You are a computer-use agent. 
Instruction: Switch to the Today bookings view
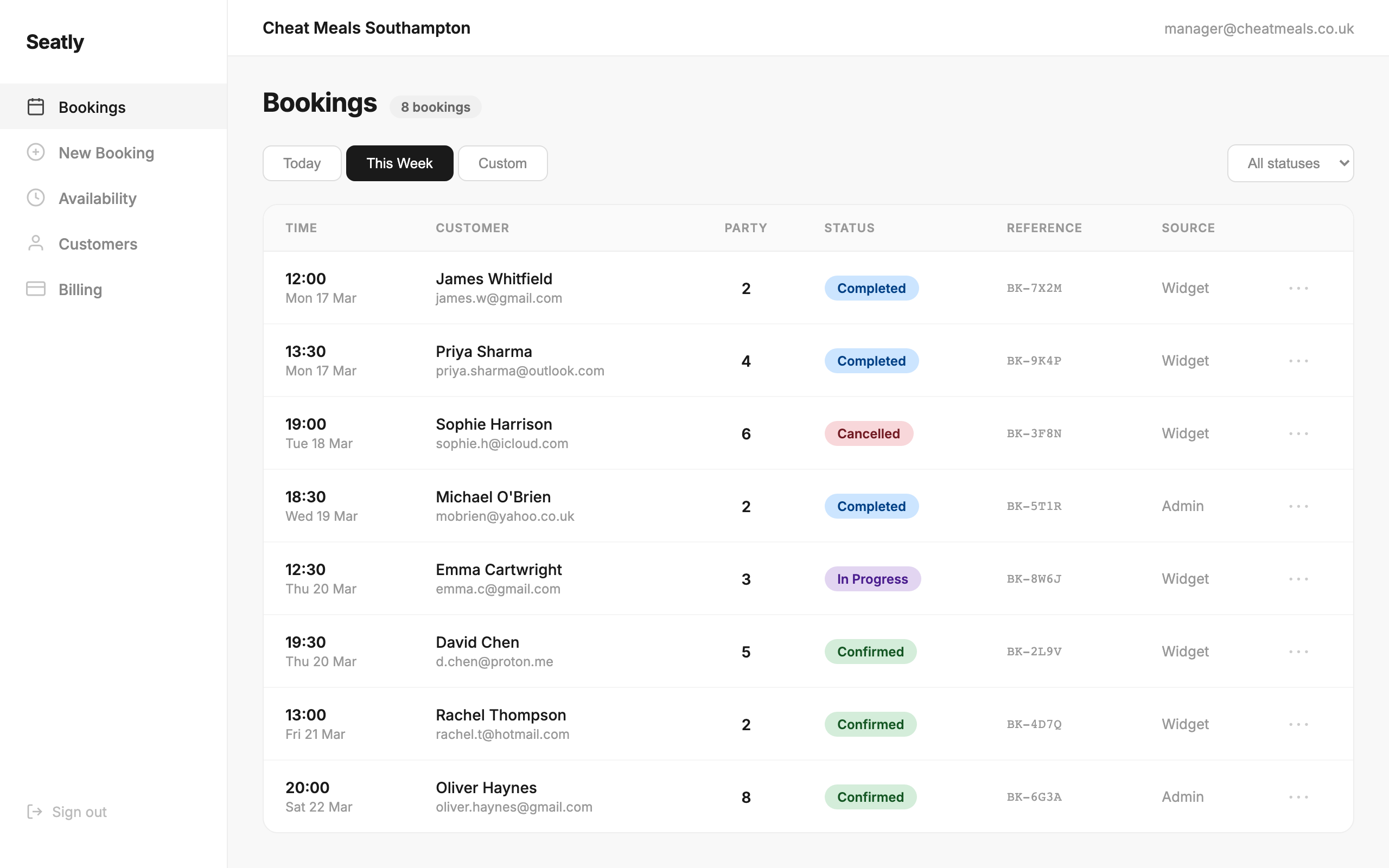(x=301, y=163)
